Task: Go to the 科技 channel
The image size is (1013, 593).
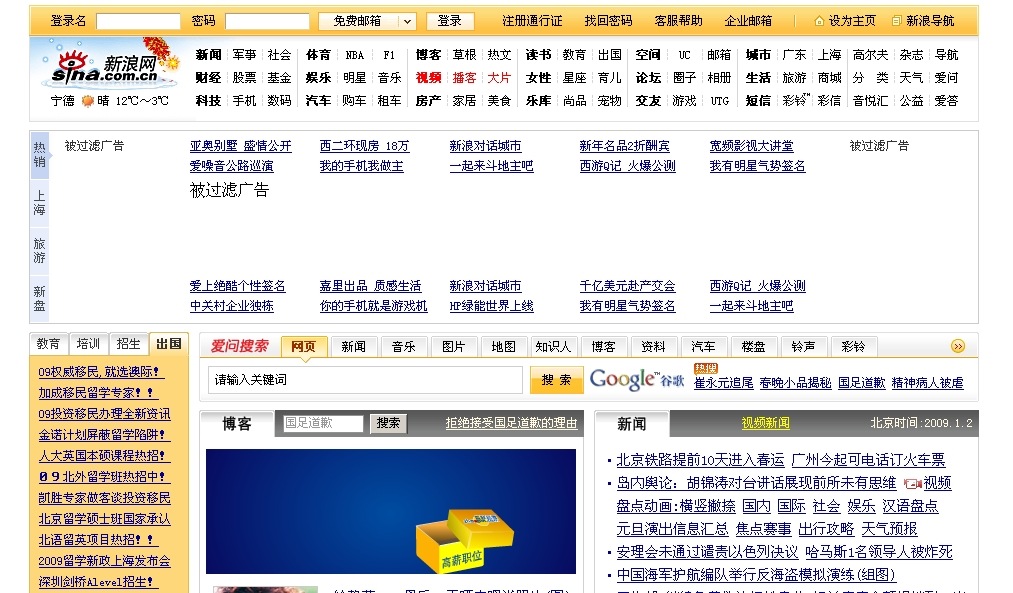Action: coord(208,101)
